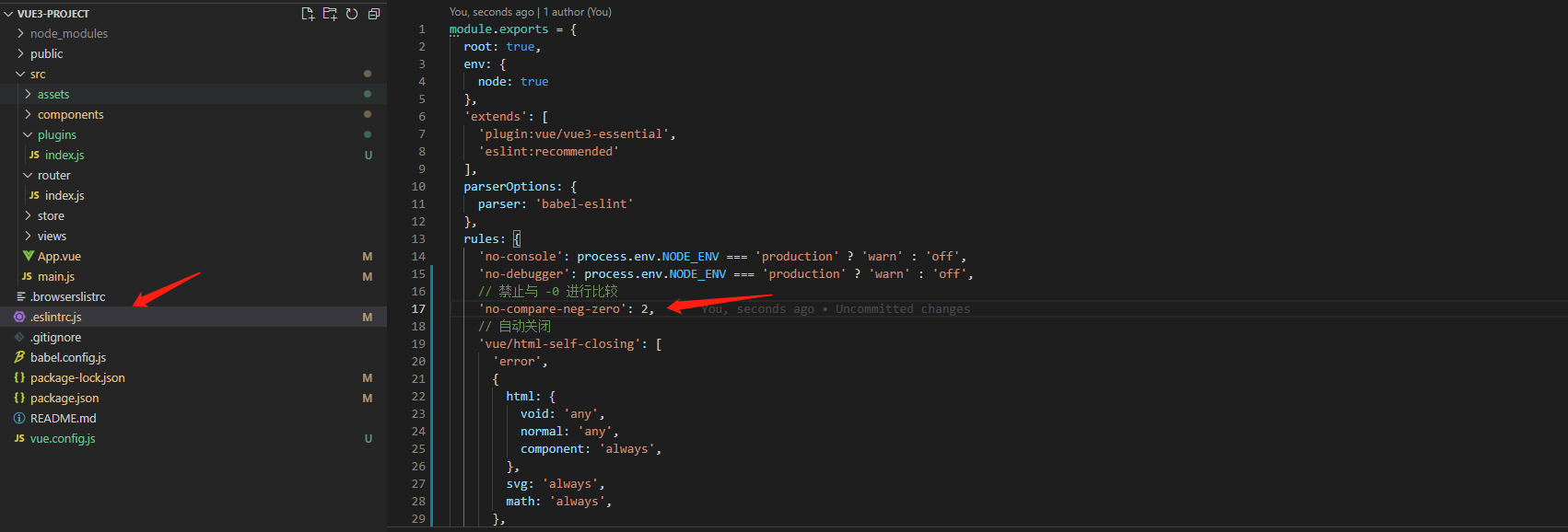Open index.js under plugins folder
This screenshot has width=1568, height=532.
(193, 155)
